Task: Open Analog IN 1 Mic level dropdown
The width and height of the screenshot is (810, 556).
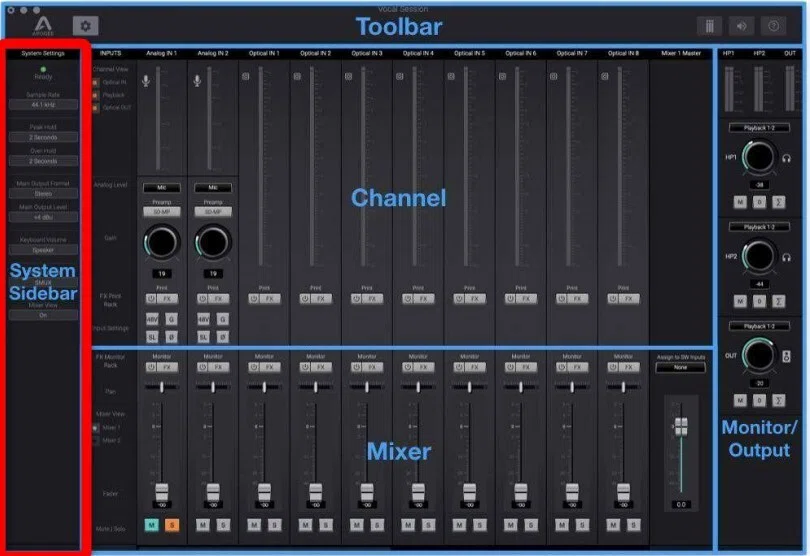Action: click(162, 188)
